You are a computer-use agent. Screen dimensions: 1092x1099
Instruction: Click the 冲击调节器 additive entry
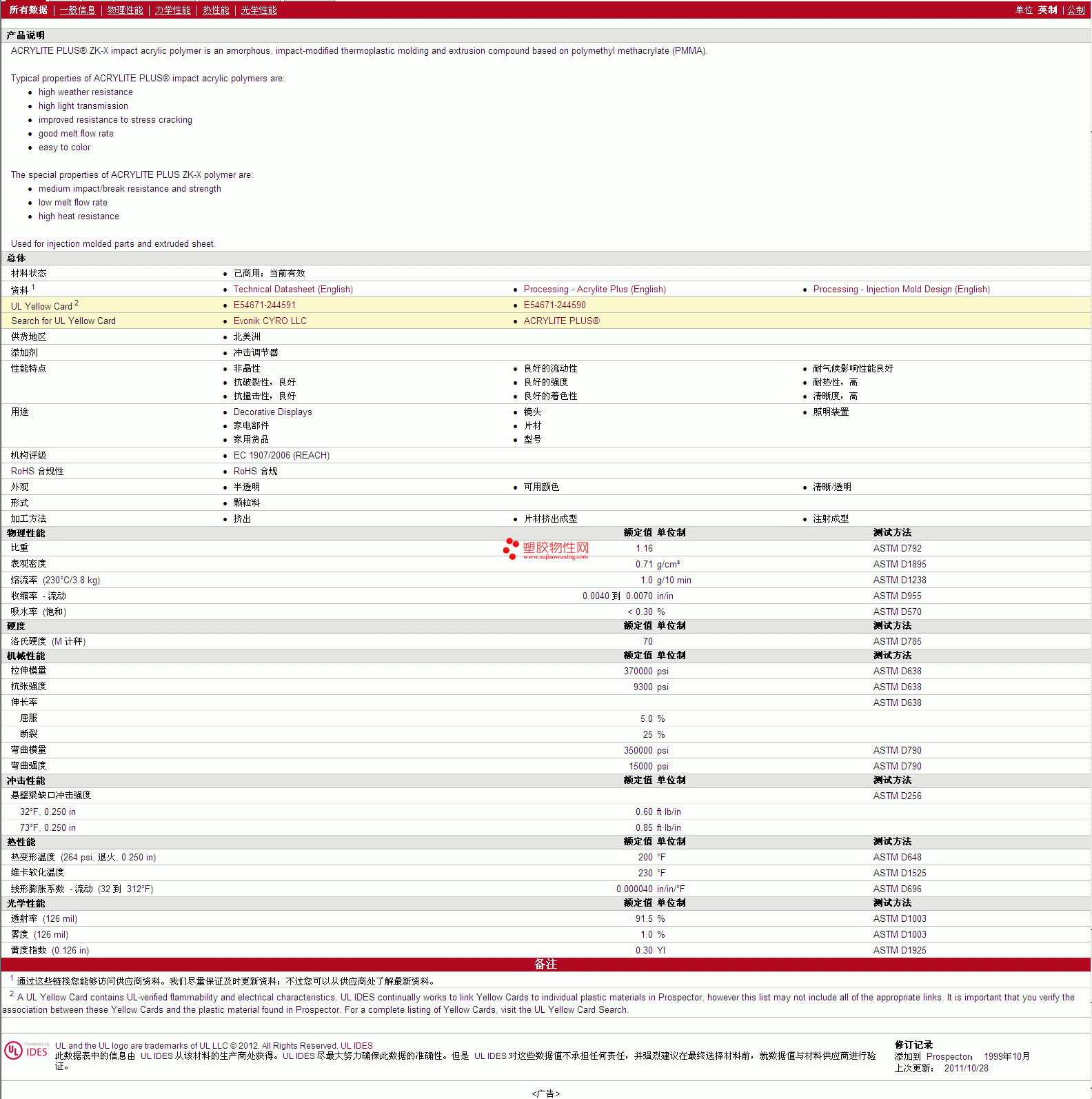point(256,352)
